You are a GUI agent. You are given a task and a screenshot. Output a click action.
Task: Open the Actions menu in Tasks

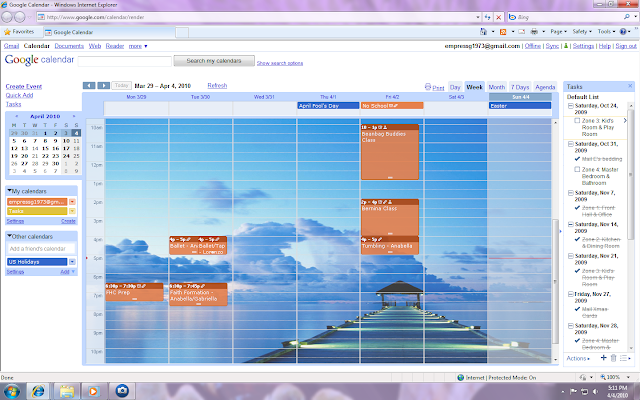click(578, 358)
